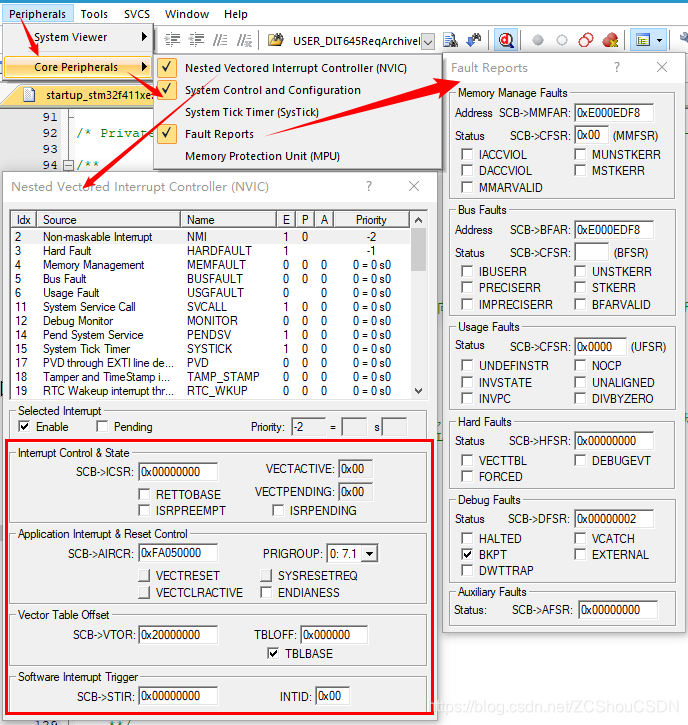Click the startup_stm32f411xe file tab icon
The width and height of the screenshot is (688, 725).
30,95
